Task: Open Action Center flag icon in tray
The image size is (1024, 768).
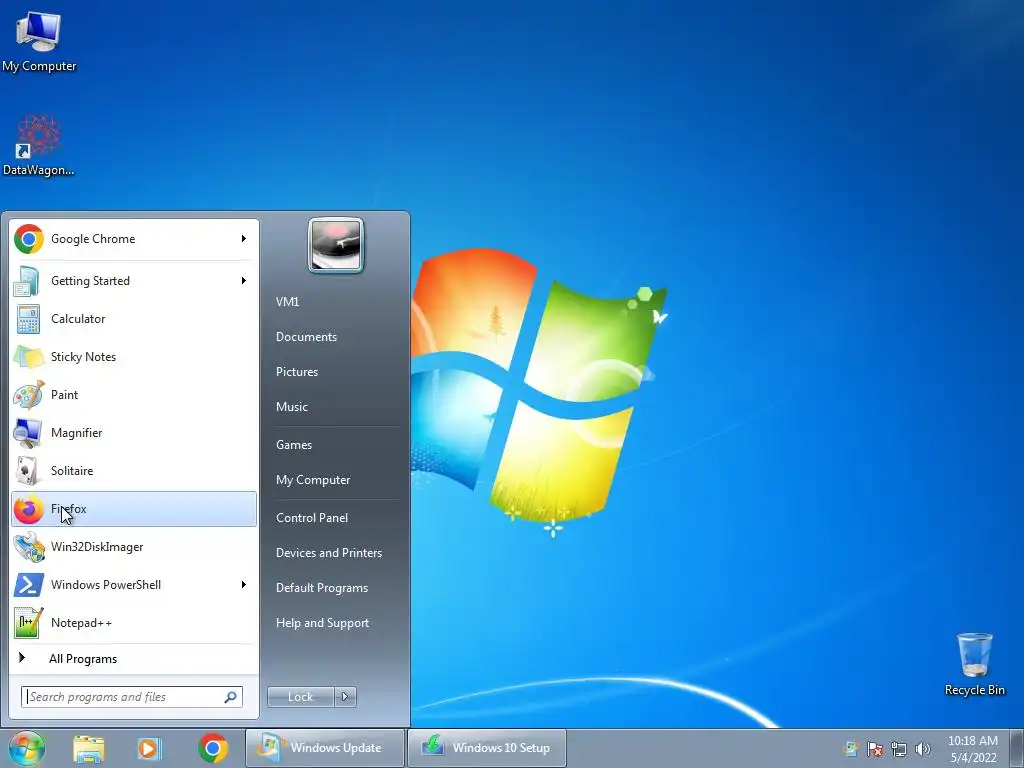Action: click(874, 749)
